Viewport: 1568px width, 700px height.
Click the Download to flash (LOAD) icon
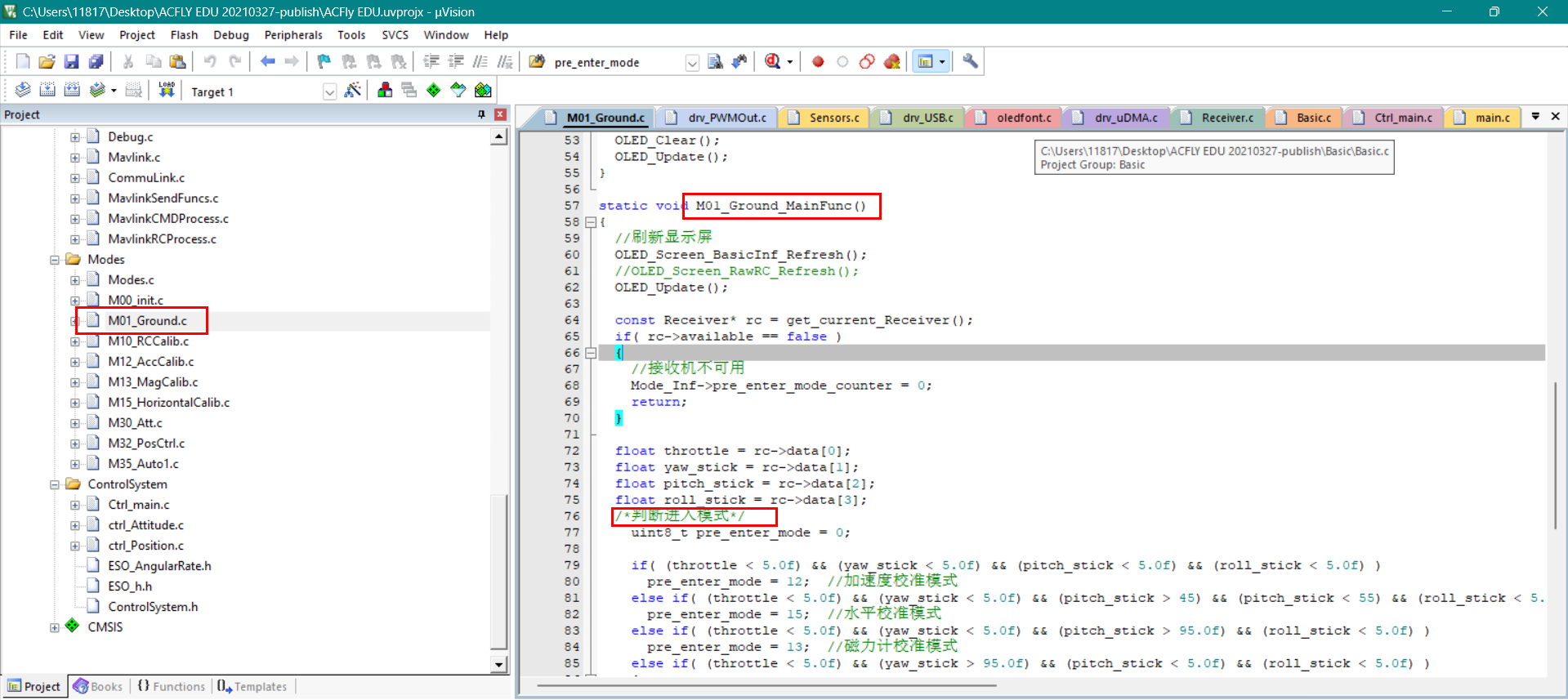[167, 90]
